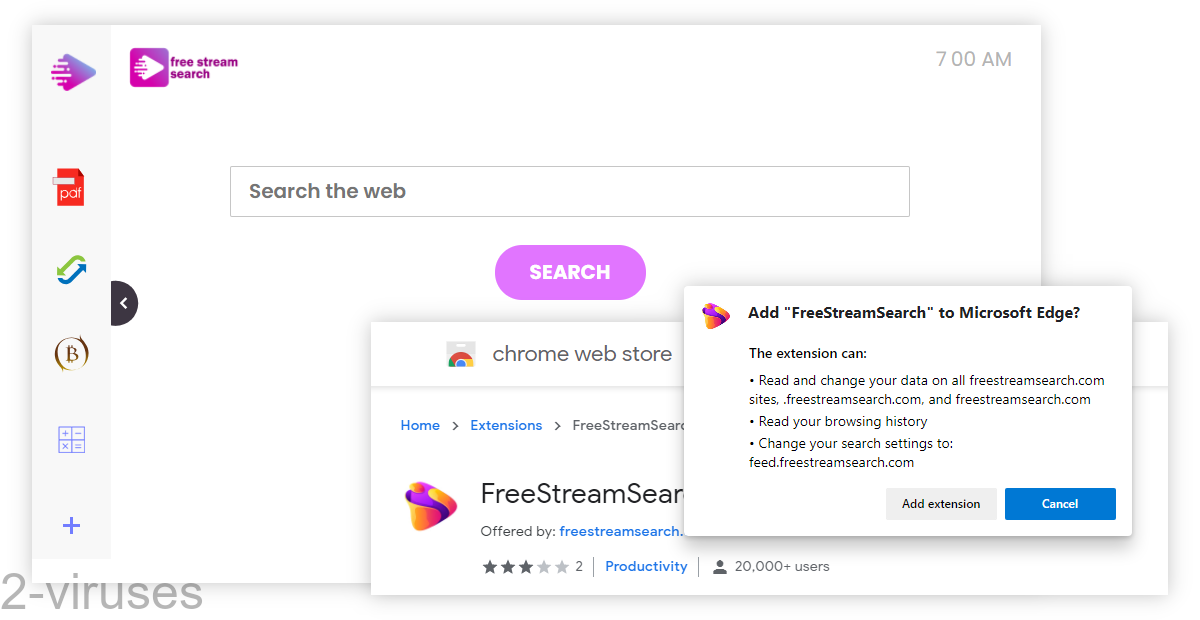Screen dimensions: 1200x620
Task: Open the Productivity category link
Action: (x=646, y=566)
